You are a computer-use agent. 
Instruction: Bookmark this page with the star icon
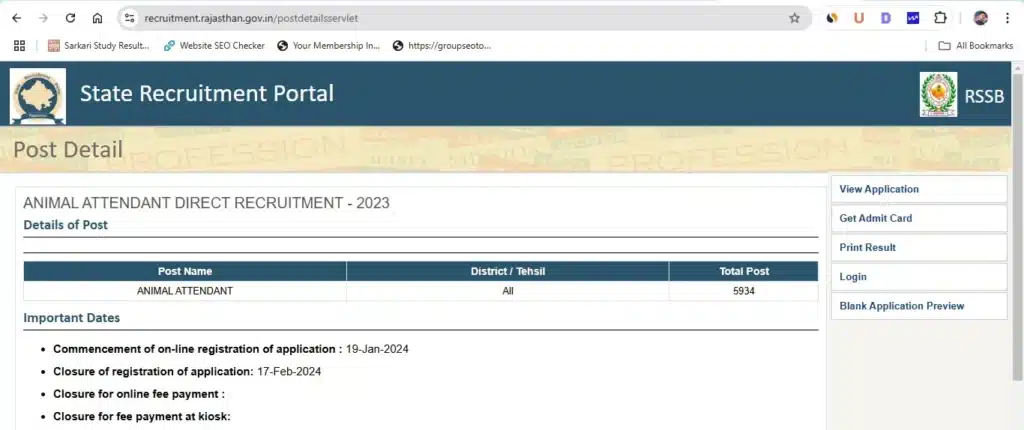(794, 18)
